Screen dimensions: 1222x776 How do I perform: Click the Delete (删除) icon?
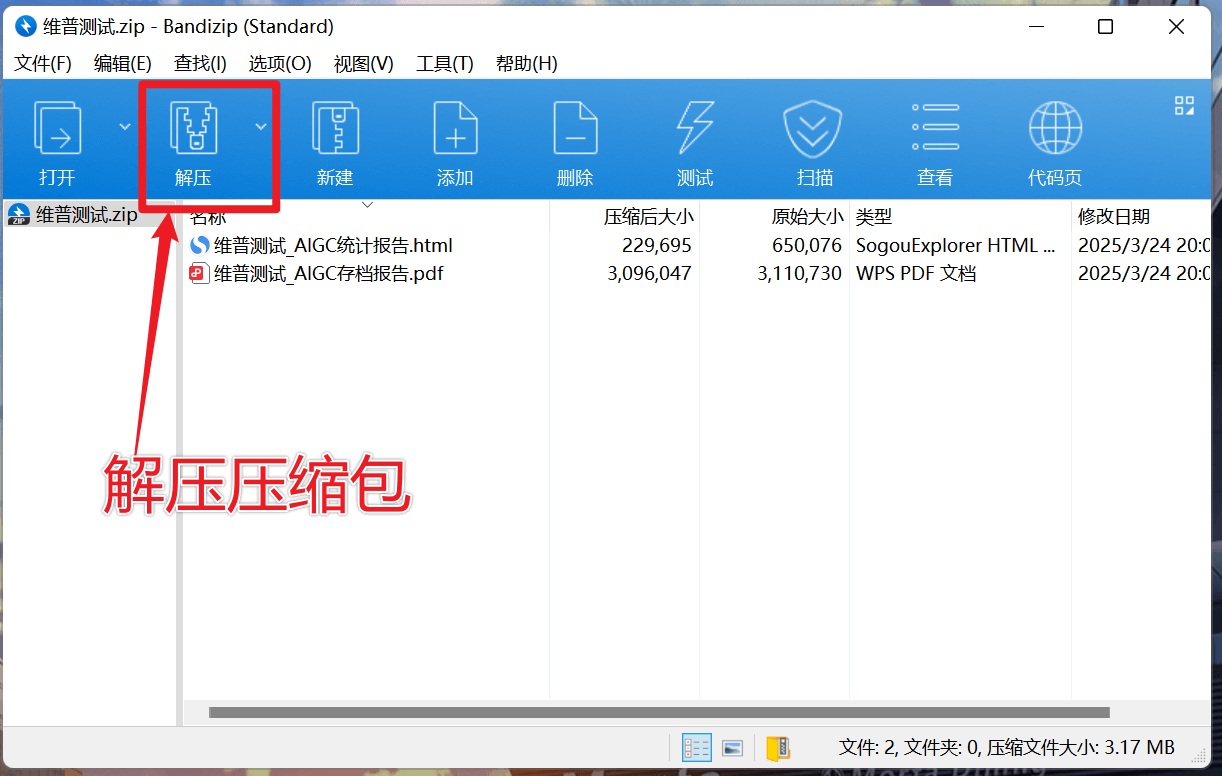(x=575, y=128)
